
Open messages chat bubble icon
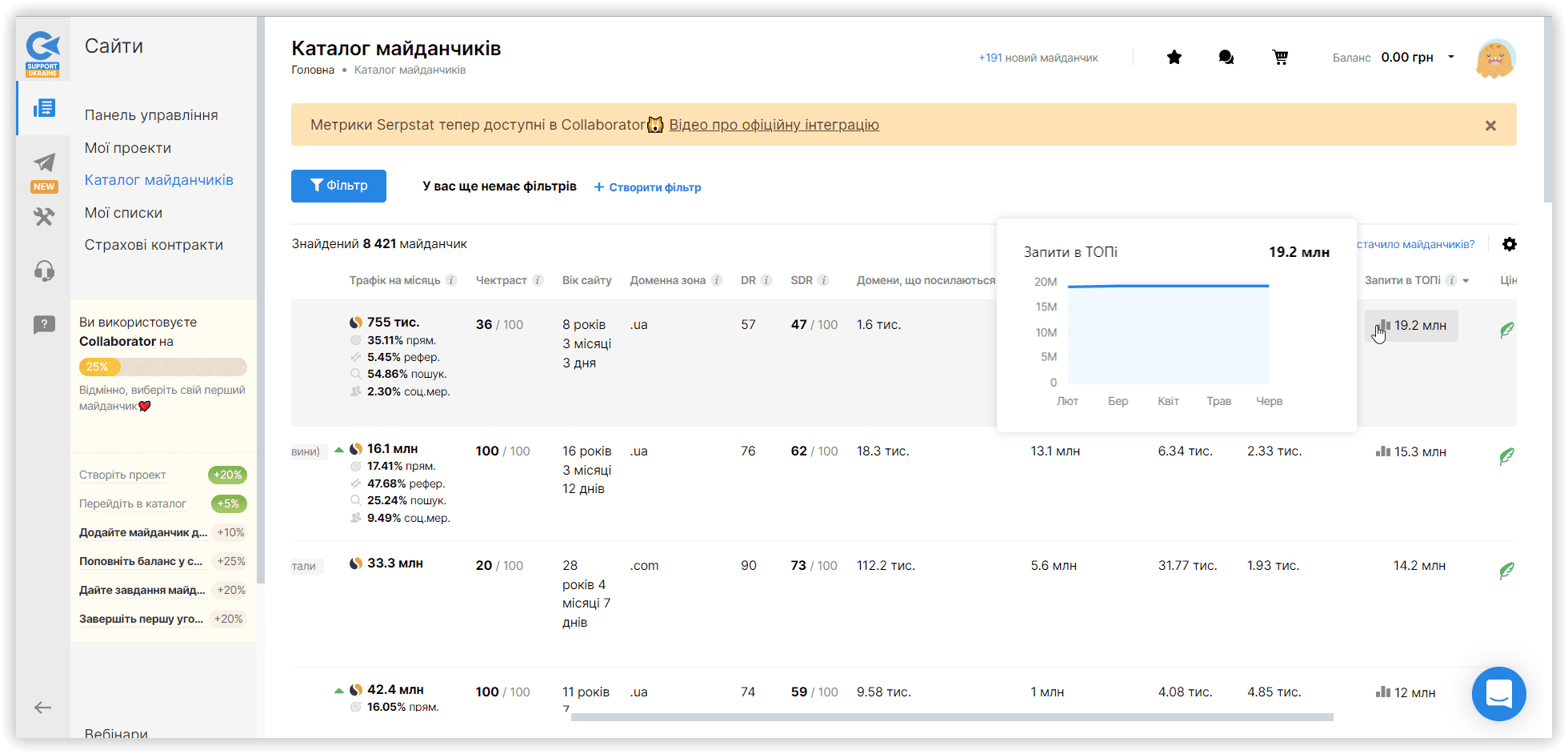click(1226, 58)
